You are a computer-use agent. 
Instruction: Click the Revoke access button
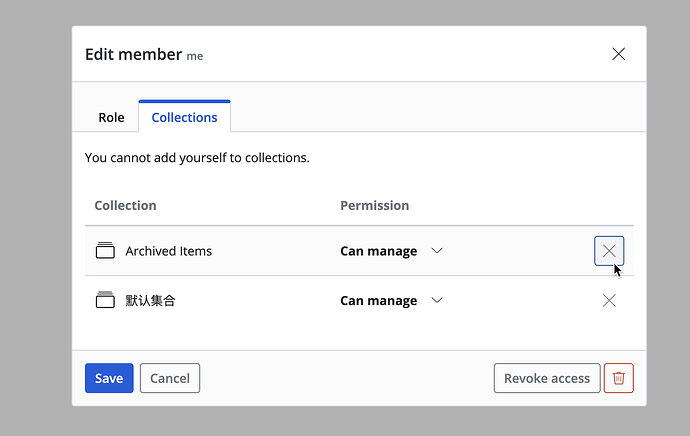[x=547, y=378]
